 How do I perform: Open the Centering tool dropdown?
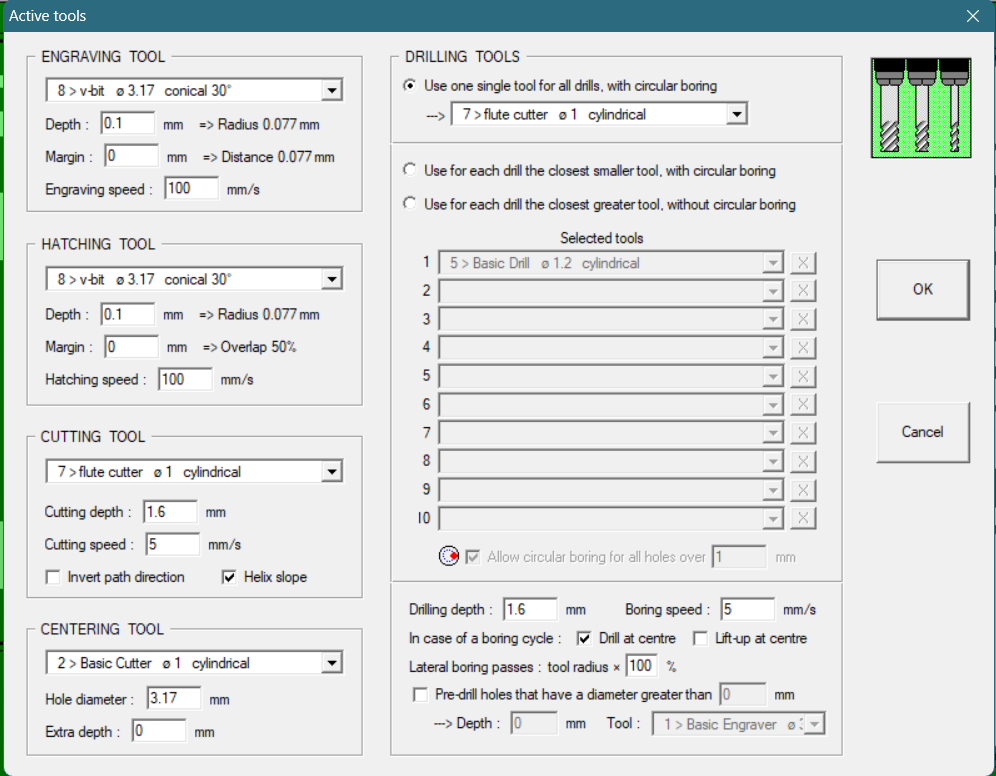tap(332, 664)
